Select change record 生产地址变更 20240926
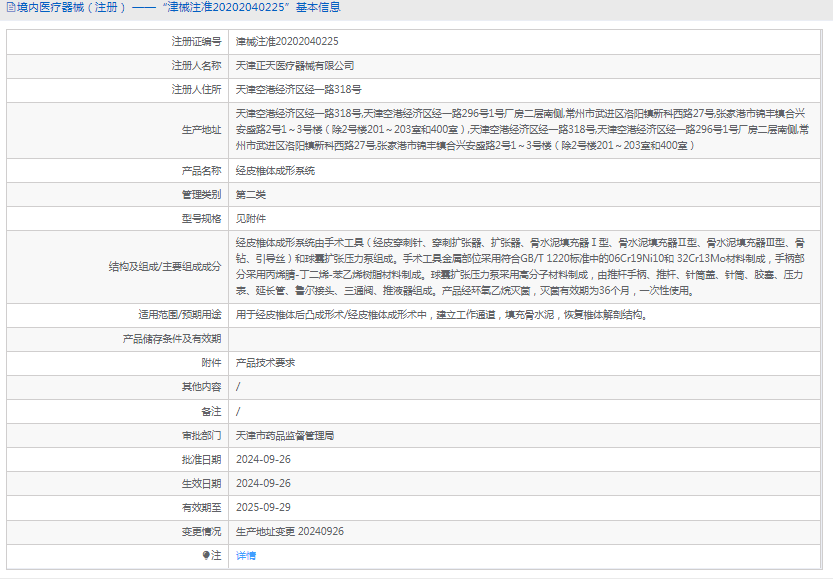Image resolution: width=833 pixels, height=579 pixels. point(290,532)
